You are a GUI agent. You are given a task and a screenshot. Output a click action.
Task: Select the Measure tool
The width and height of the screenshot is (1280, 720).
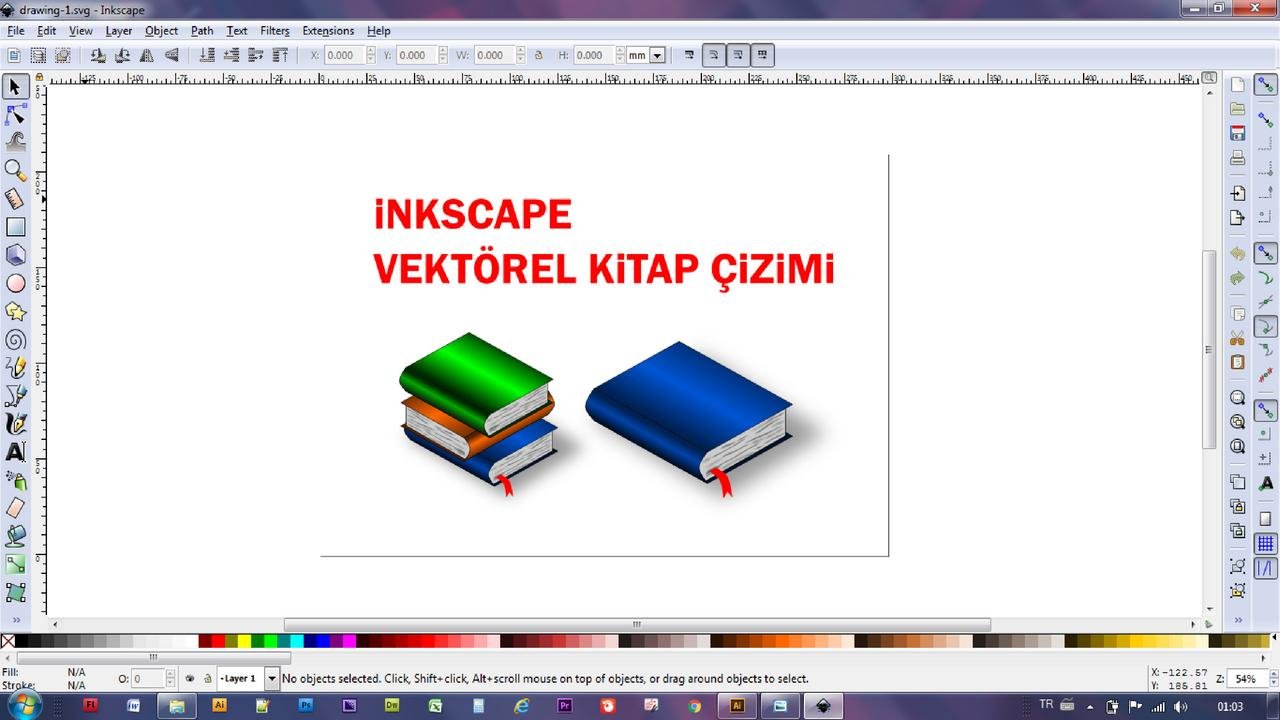pos(15,198)
